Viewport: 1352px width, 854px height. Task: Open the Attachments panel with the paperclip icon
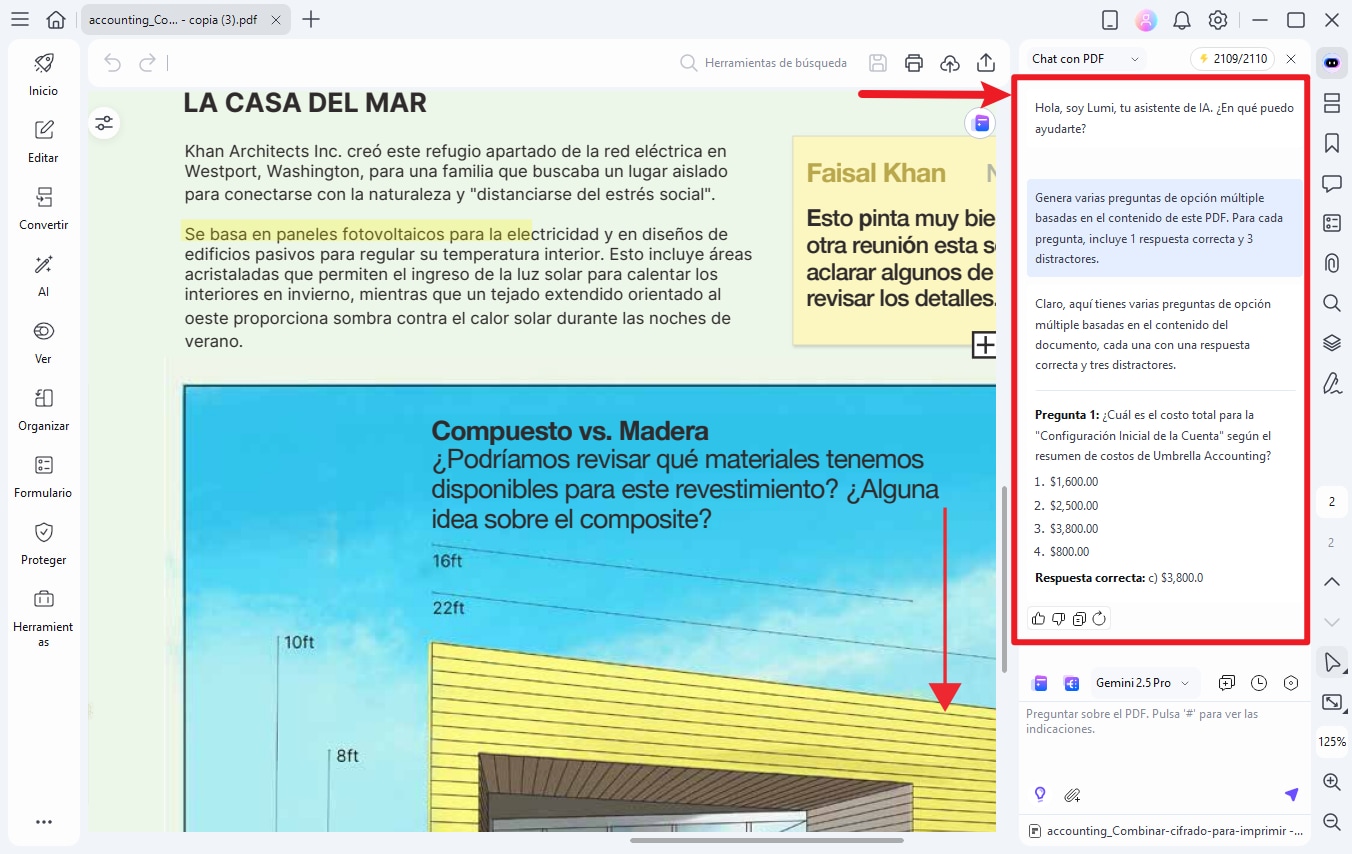click(x=1332, y=263)
